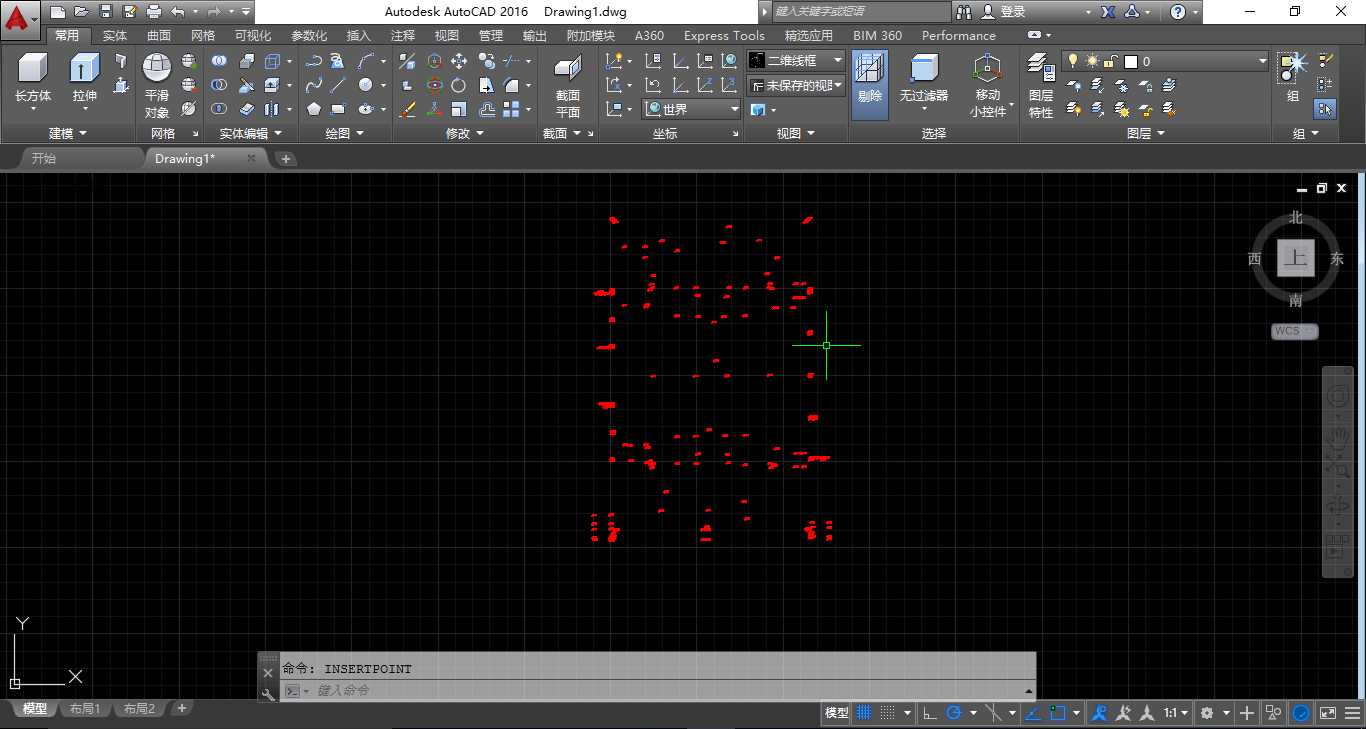Activate the 剔除 culling button
Image resolution: width=1366 pixels, height=729 pixels.
click(x=870, y=85)
